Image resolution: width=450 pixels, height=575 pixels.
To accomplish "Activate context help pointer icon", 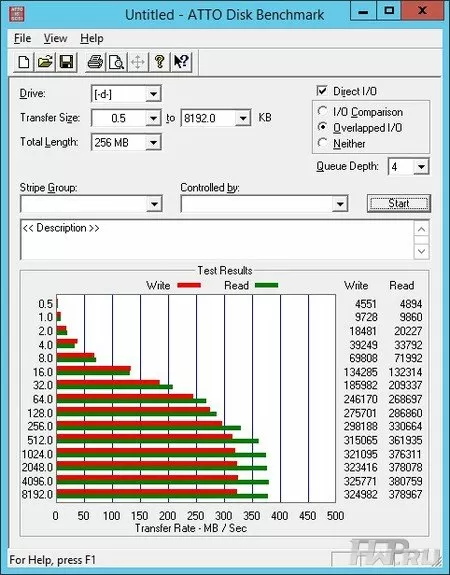I will pyautogui.click(x=181, y=62).
